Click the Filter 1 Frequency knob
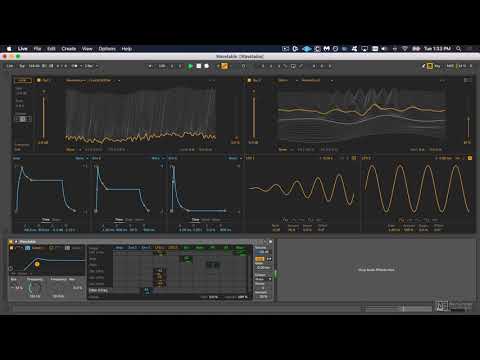The image size is (480, 360). click(x=34, y=288)
